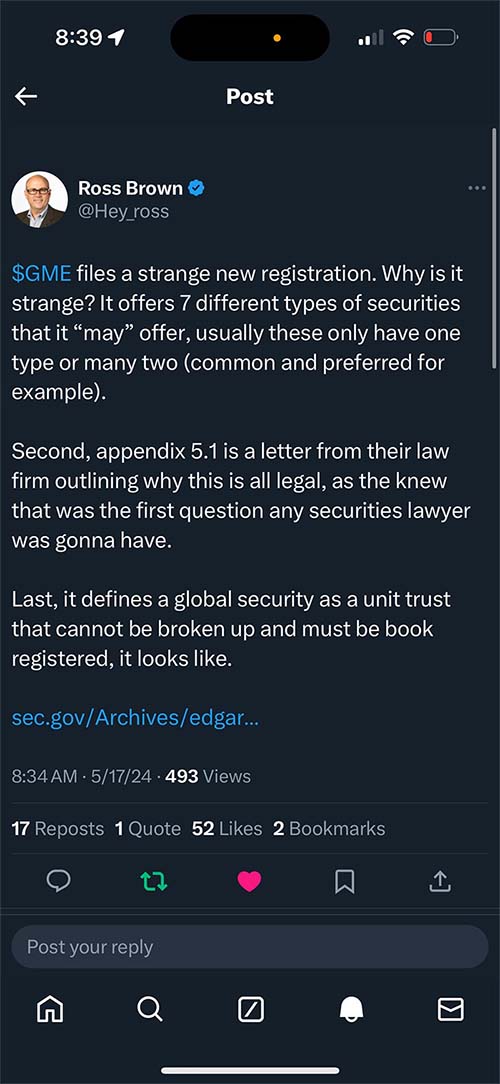This screenshot has height=1084, width=500.
Task: Toggle the bookmark icon on the post
Action: [x=344, y=881]
